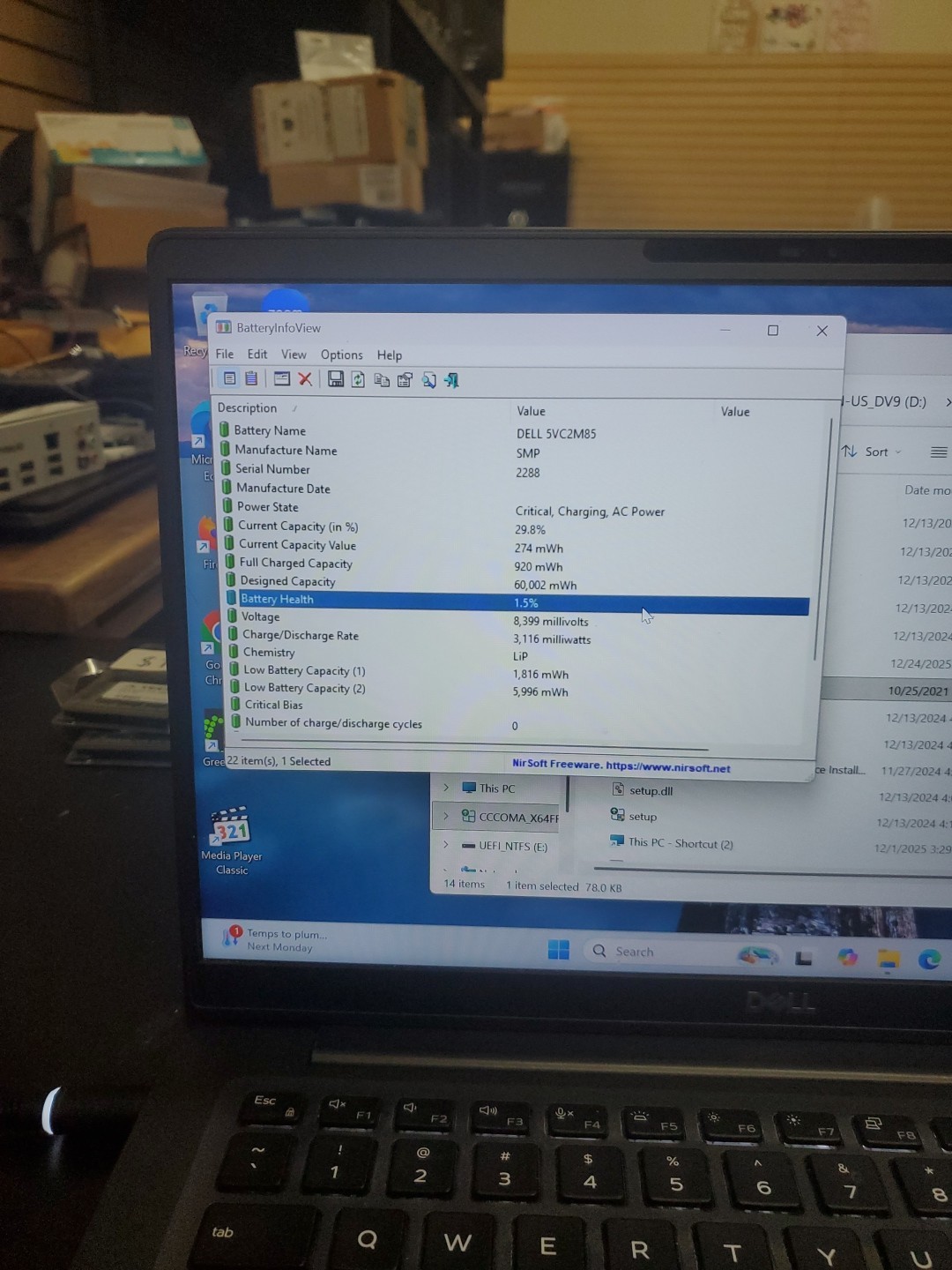This screenshot has height=1270, width=952.
Task: Open the Edit menu
Action: [x=257, y=354]
